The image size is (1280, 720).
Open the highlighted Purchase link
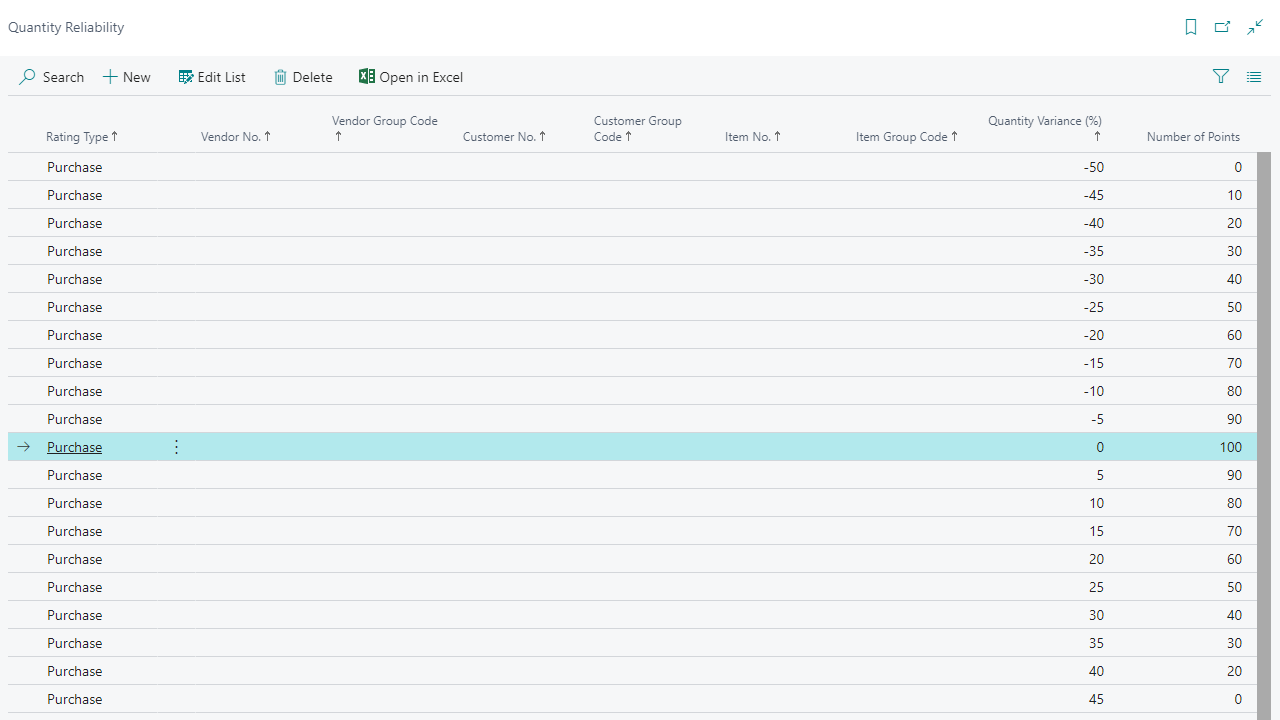pos(74,447)
